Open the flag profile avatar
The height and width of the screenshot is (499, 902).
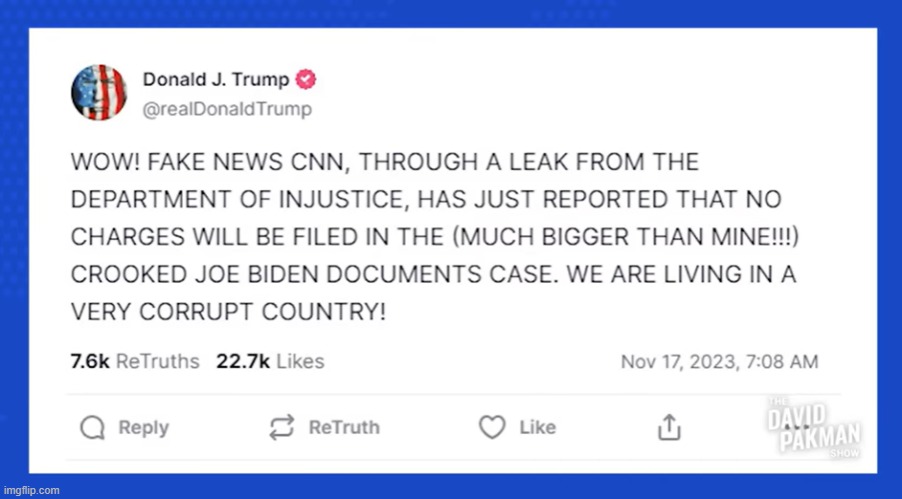point(99,92)
